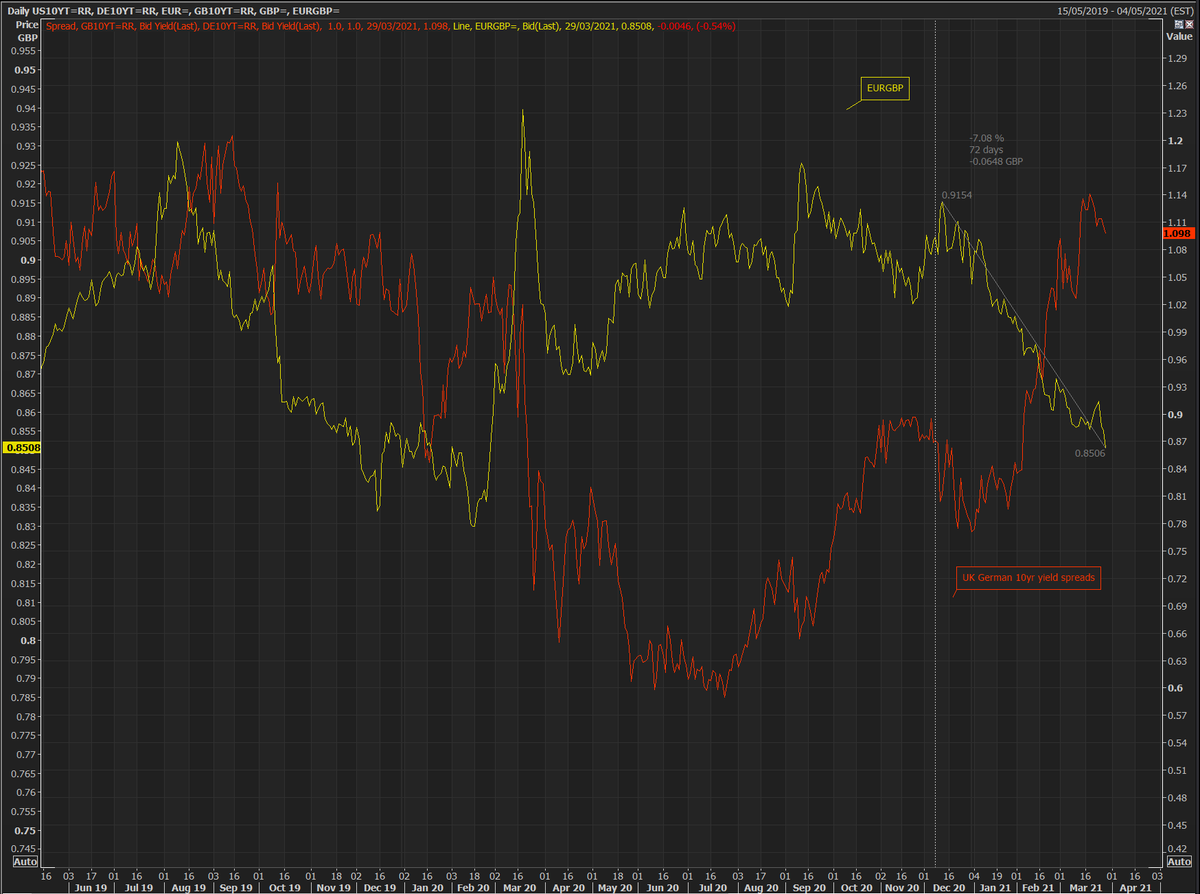
Task: Click the 0.9154 peak value label
Action: (956, 195)
